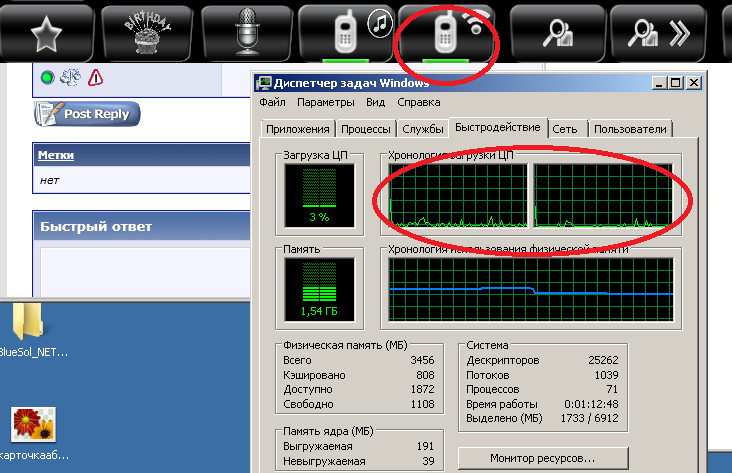Click the green online status indicator
732x473 pixels.
47,78
